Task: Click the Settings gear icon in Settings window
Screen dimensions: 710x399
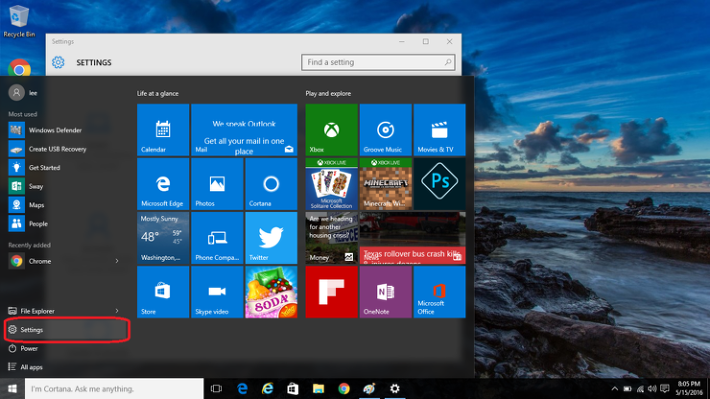Action: click(x=58, y=62)
